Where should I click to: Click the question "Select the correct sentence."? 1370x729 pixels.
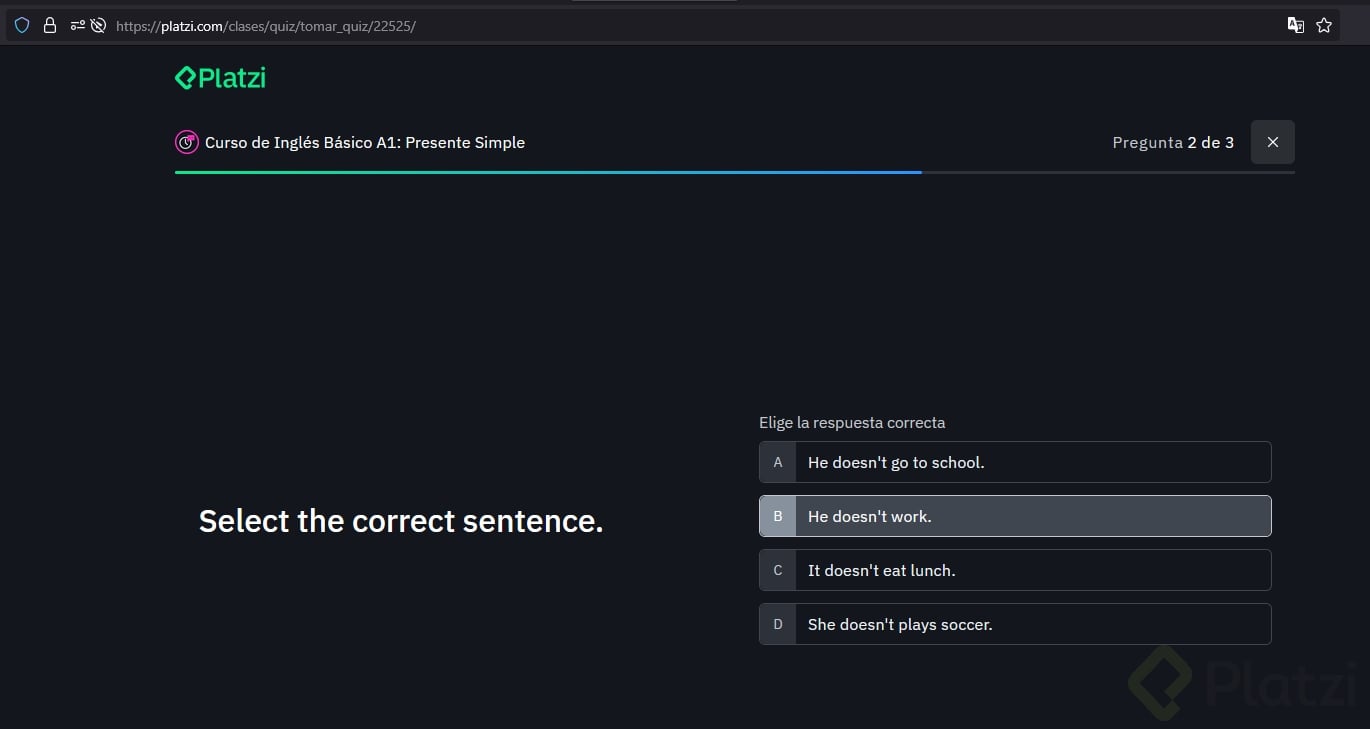tap(401, 521)
